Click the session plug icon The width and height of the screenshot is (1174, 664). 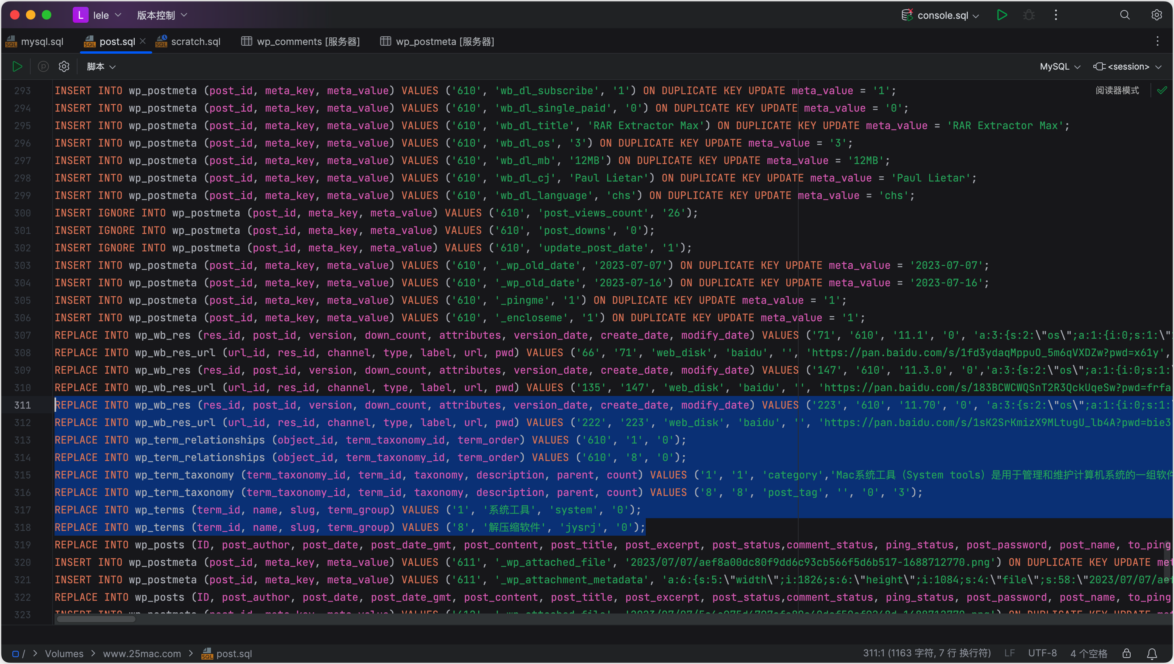(x=1098, y=67)
